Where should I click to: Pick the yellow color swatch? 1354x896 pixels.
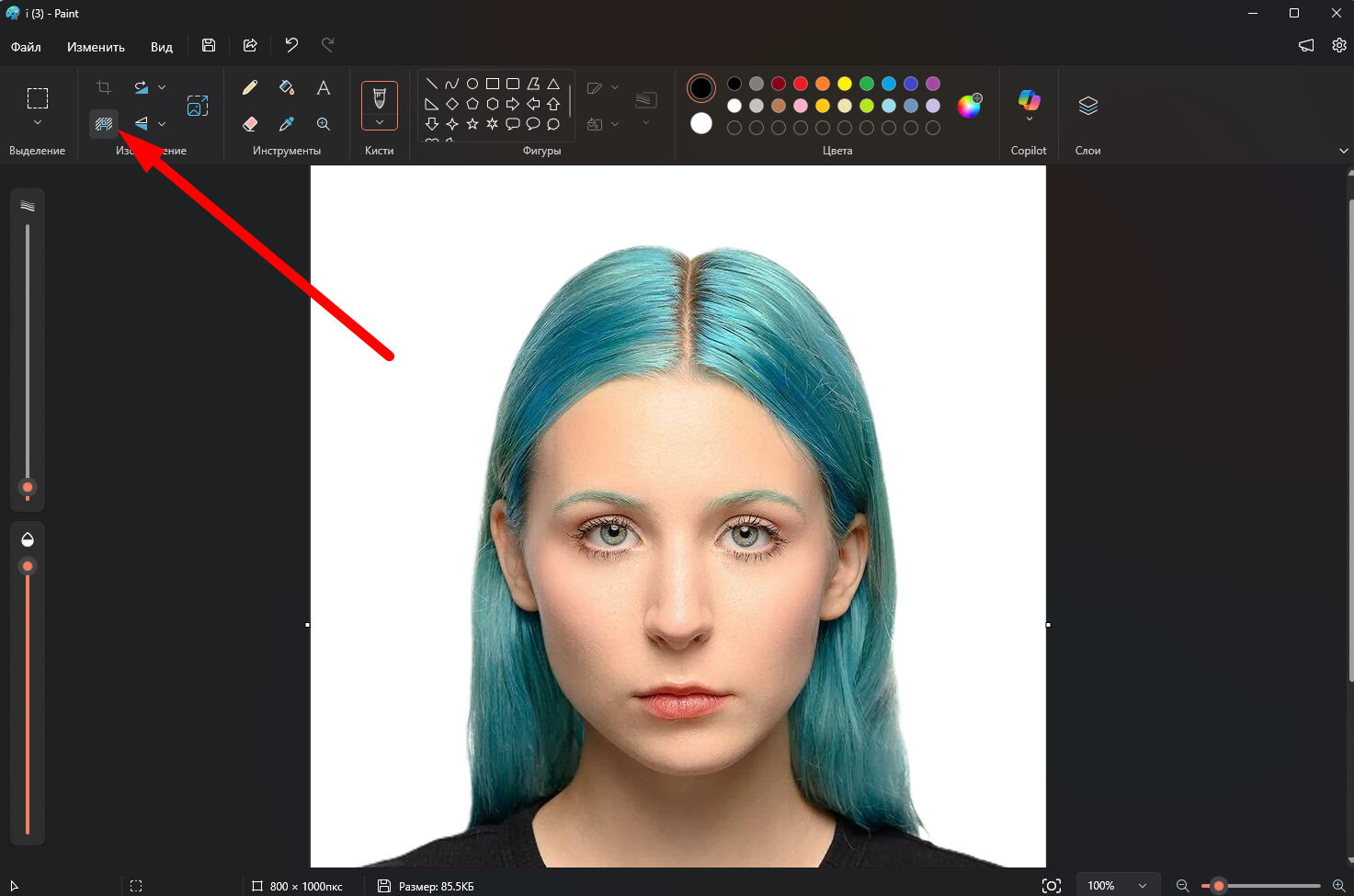click(x=845, y=84)
